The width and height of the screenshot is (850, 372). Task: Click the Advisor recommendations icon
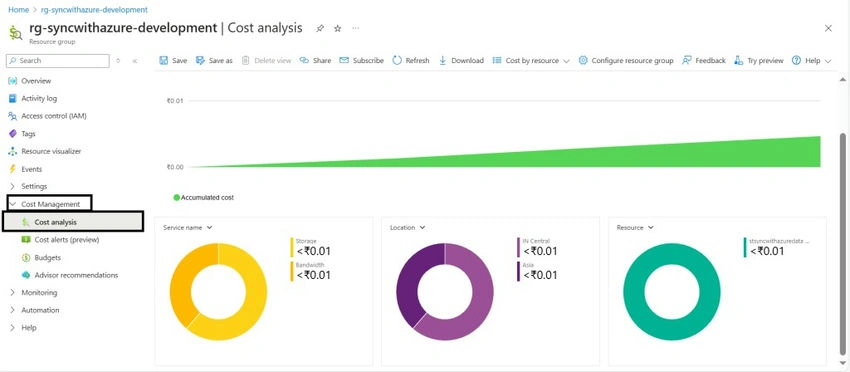pos(26,275)
